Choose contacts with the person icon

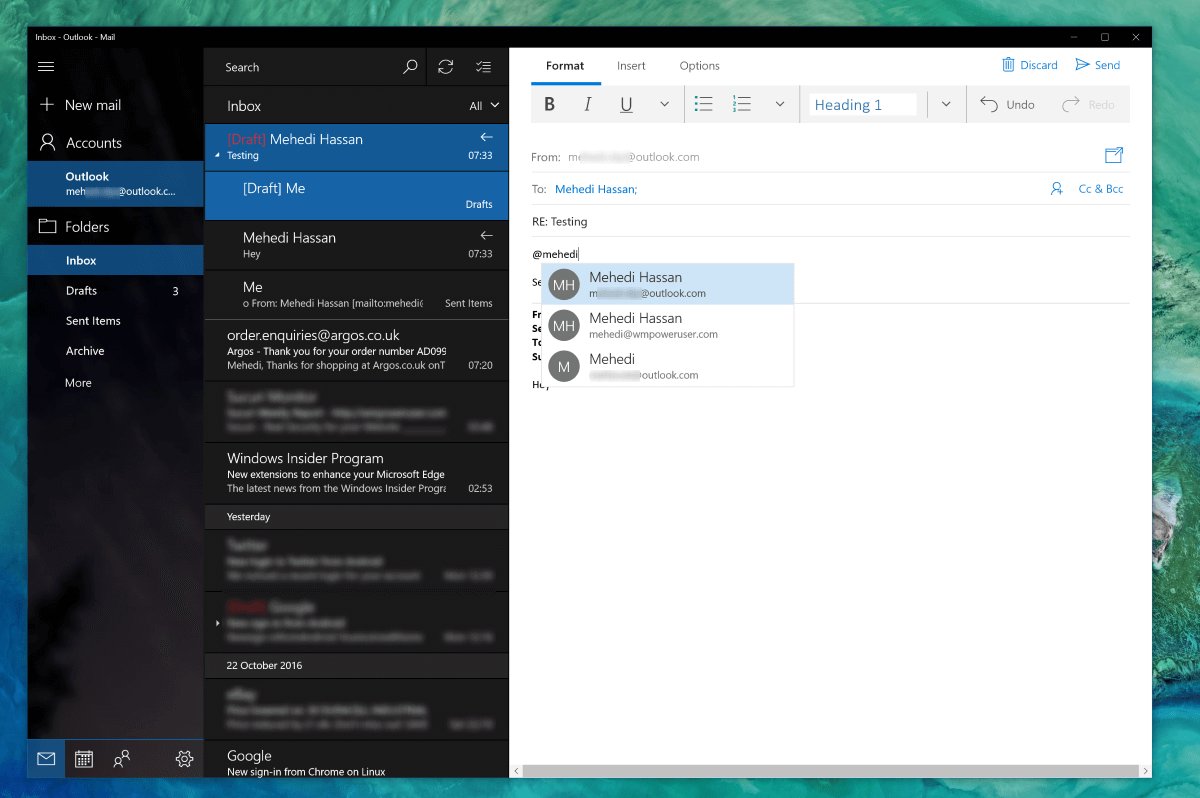pos(1057,188)
